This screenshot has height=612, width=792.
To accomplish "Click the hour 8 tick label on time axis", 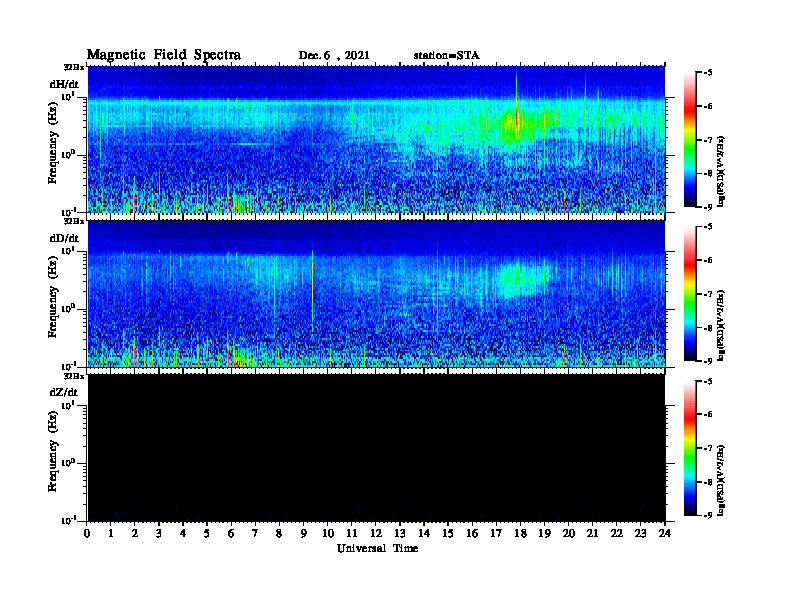I will [279, 533].
